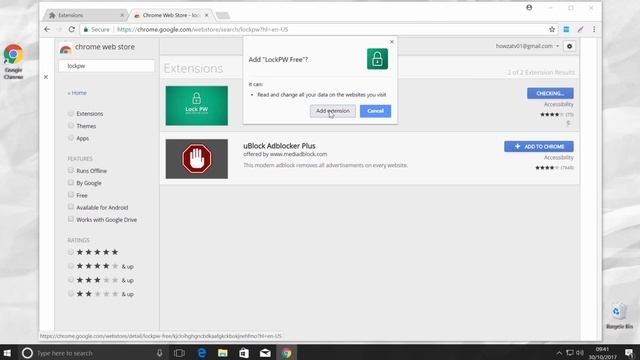Click ADD TO CHROME for uBlock Adblocker Plus
This screenshot has width=640, height=360.
pos(539,147)
